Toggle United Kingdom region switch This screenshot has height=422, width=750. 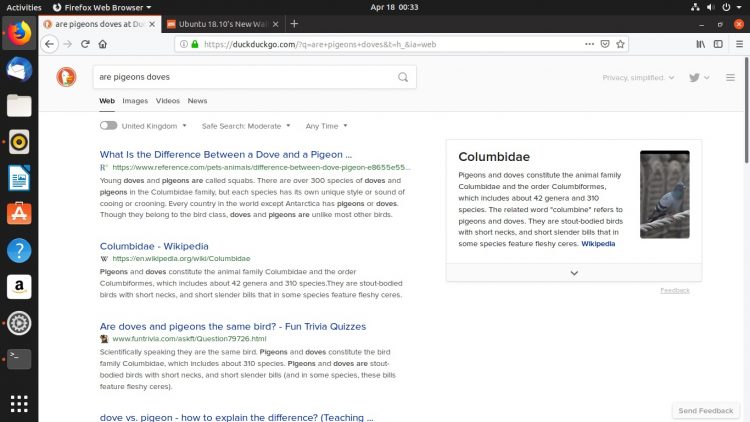(109, 125)
